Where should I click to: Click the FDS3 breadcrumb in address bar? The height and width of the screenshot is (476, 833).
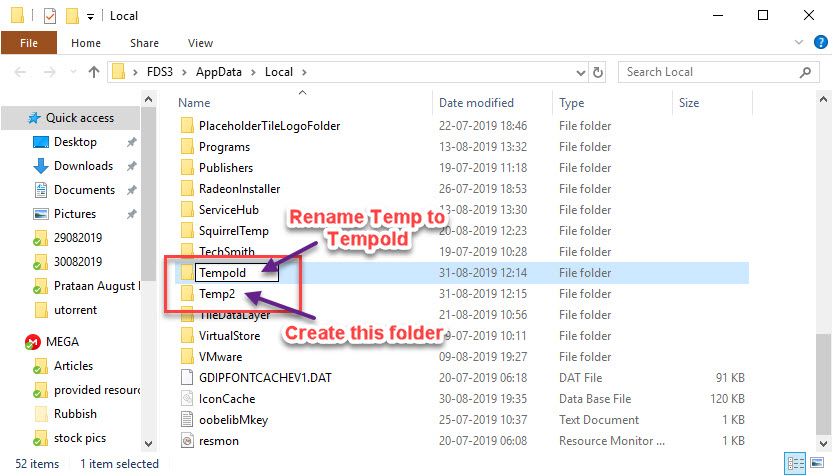(159, 72)
